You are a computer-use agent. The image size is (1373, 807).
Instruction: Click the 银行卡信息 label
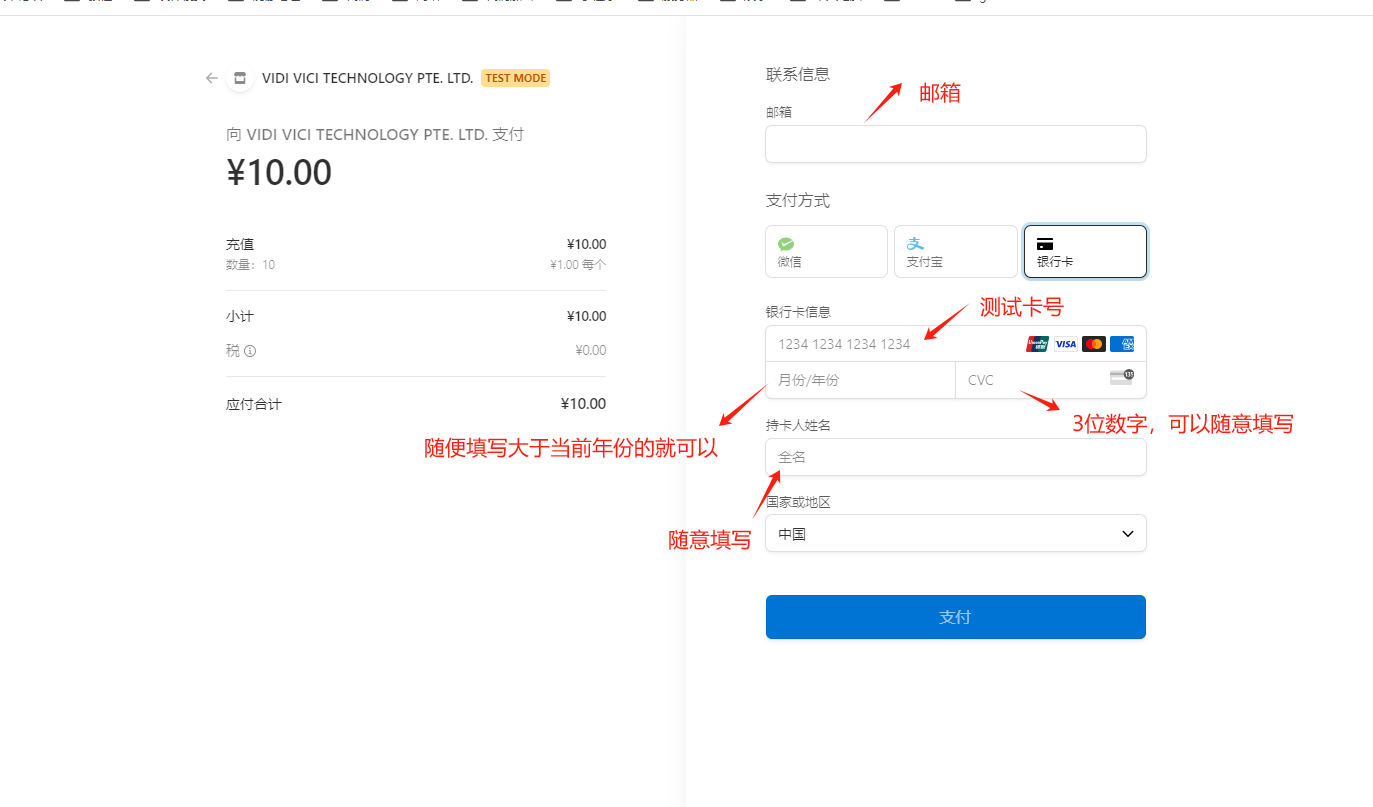[x=798, y=312]
